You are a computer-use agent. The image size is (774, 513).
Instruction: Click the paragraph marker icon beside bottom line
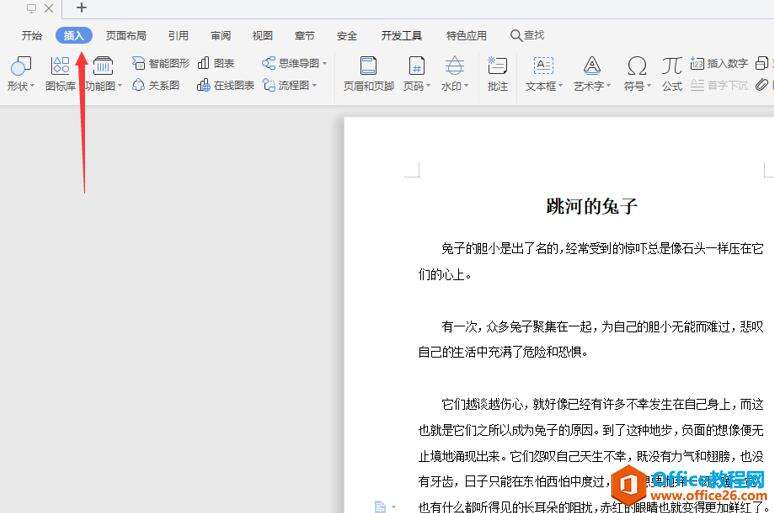pyautogui.click(x=380, y=507)
